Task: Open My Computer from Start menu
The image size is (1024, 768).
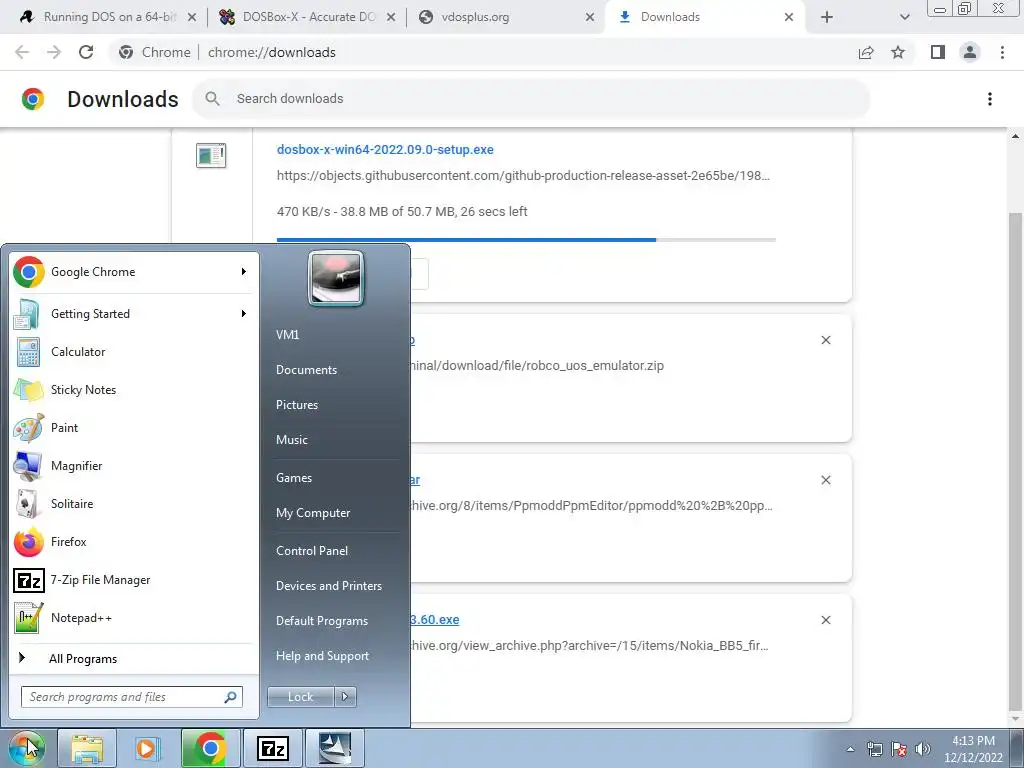Action: tap(313, 513)
